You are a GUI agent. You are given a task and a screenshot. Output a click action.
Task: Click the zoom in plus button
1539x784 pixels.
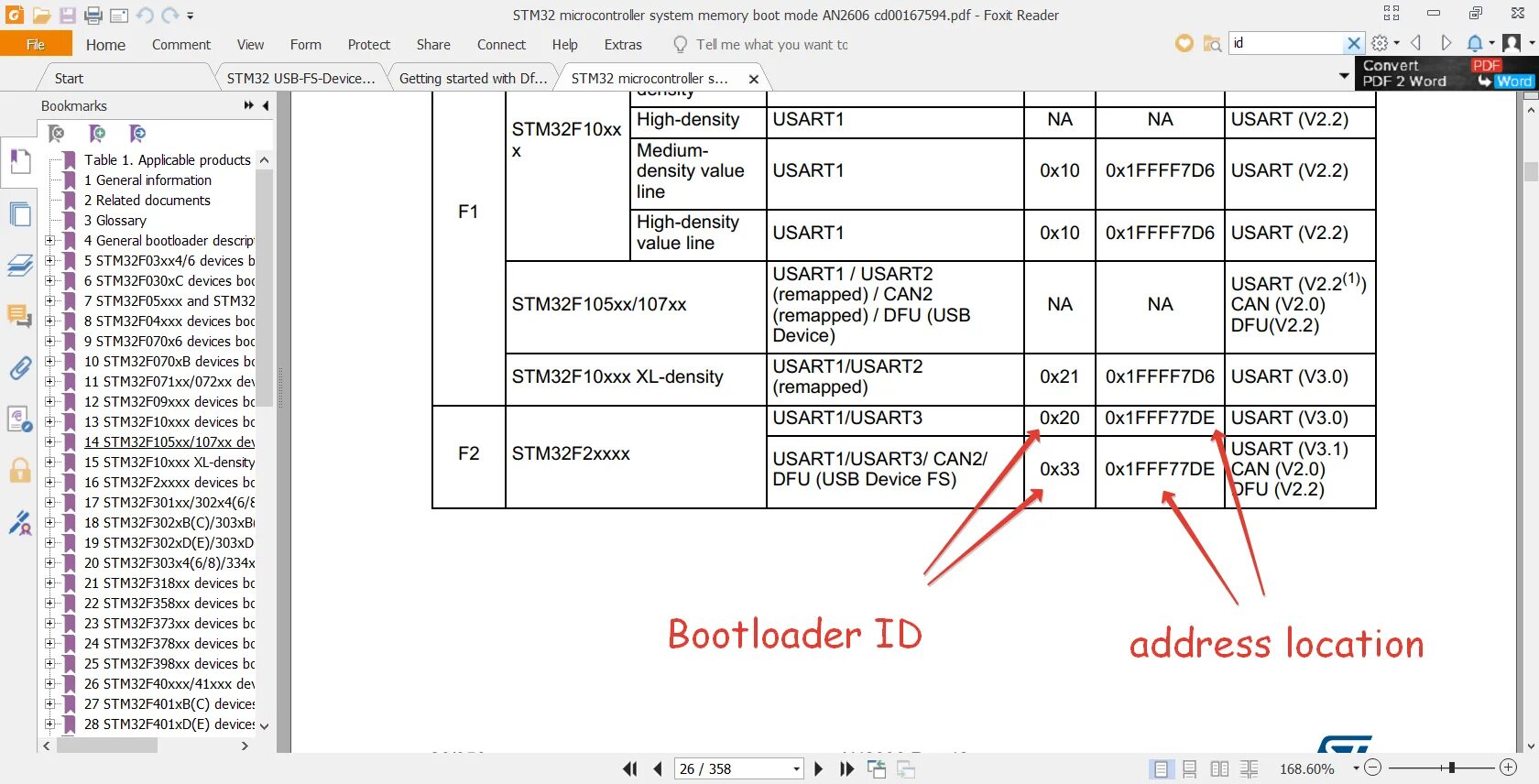click(x=1509, y=768)
